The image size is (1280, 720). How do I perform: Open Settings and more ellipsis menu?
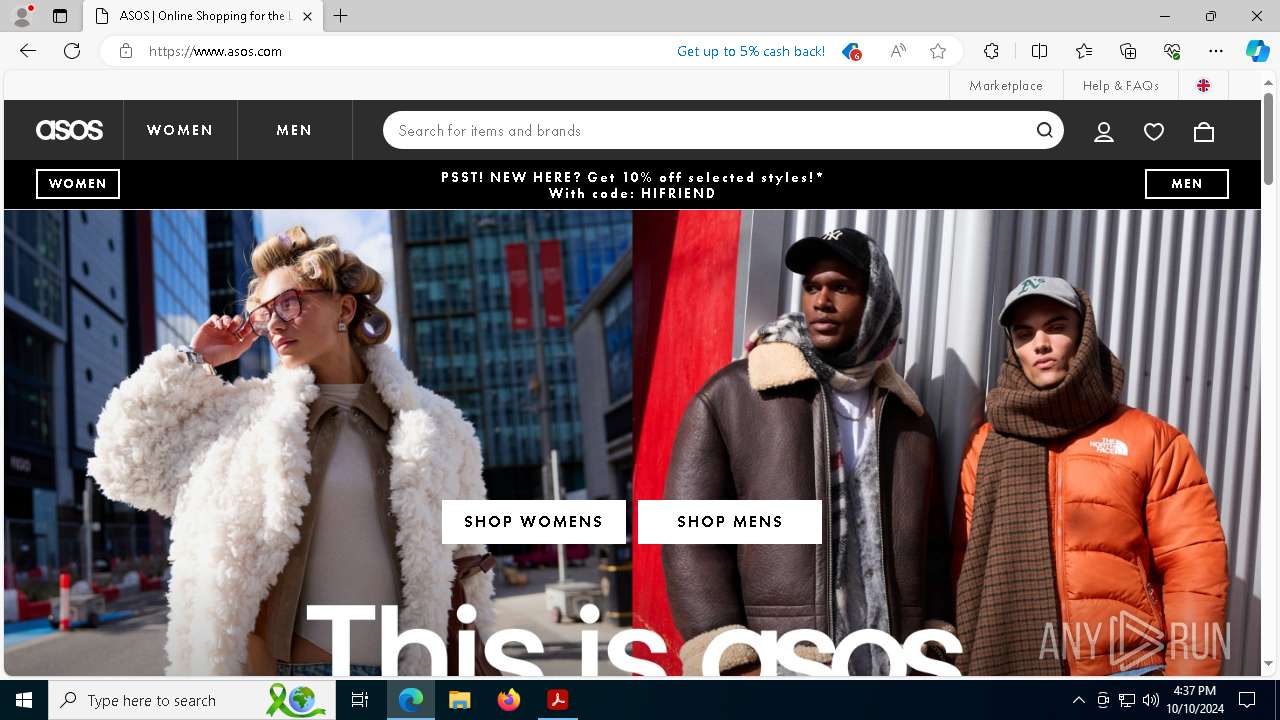[x=1216, y=51]
